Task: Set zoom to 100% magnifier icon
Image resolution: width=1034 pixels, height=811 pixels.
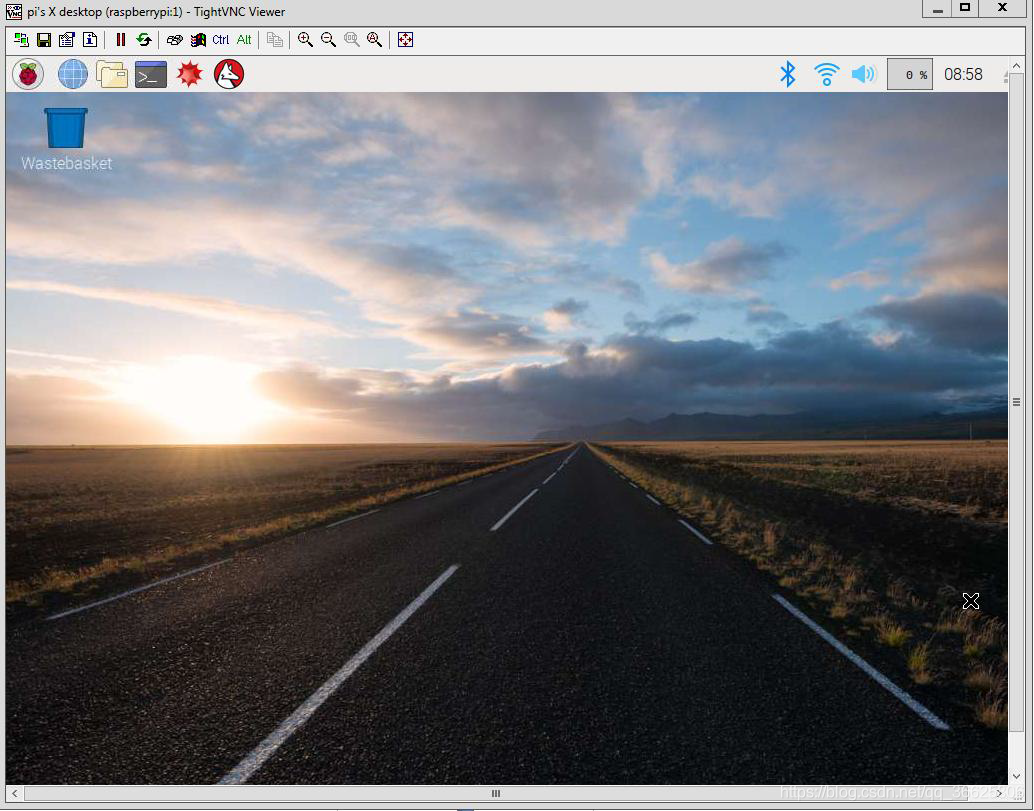Action: (351, 40)
